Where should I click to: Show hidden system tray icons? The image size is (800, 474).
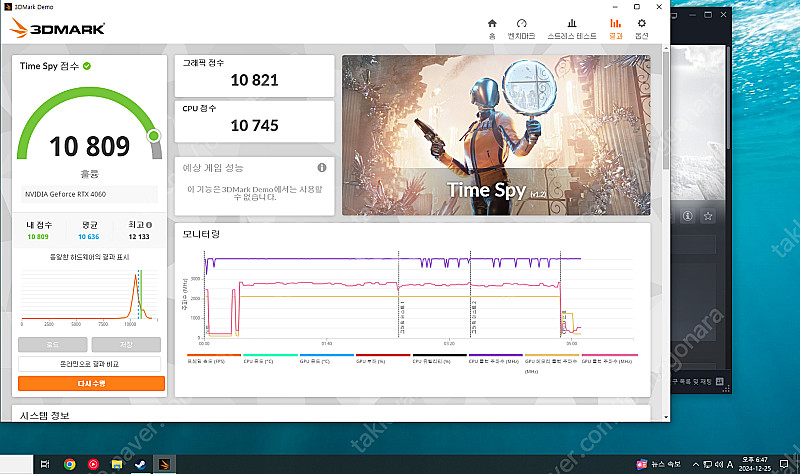click(x=695, y=464)
